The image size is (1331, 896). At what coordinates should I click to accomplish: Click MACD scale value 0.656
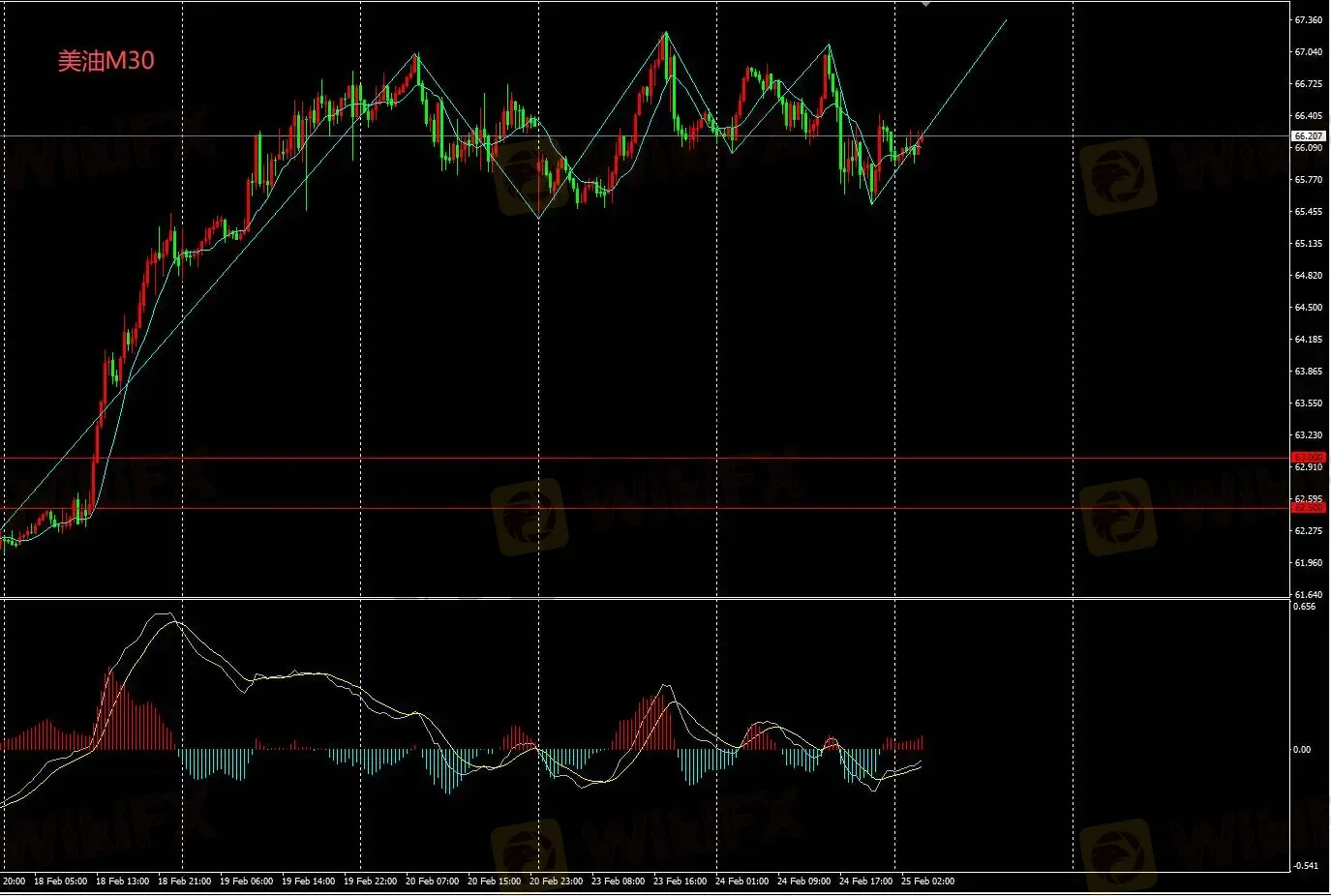(x=1305, y=607)
